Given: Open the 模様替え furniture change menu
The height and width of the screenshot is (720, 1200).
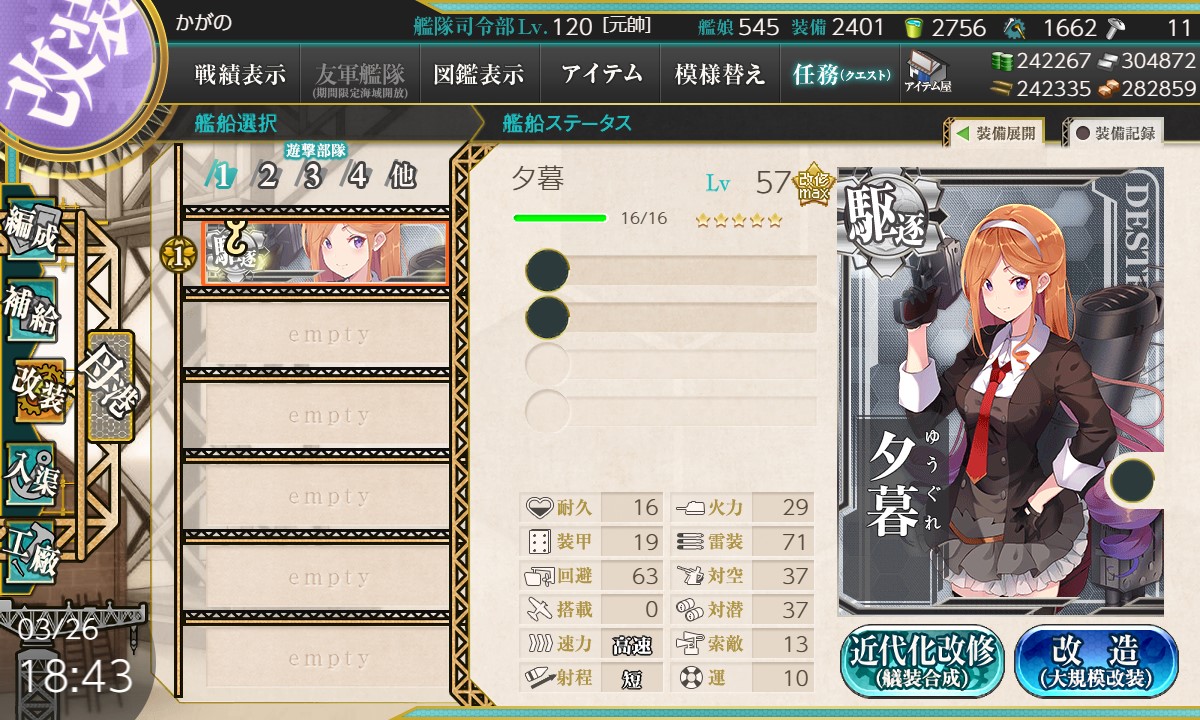Looking at the screenshot, I should click(720, 74).
